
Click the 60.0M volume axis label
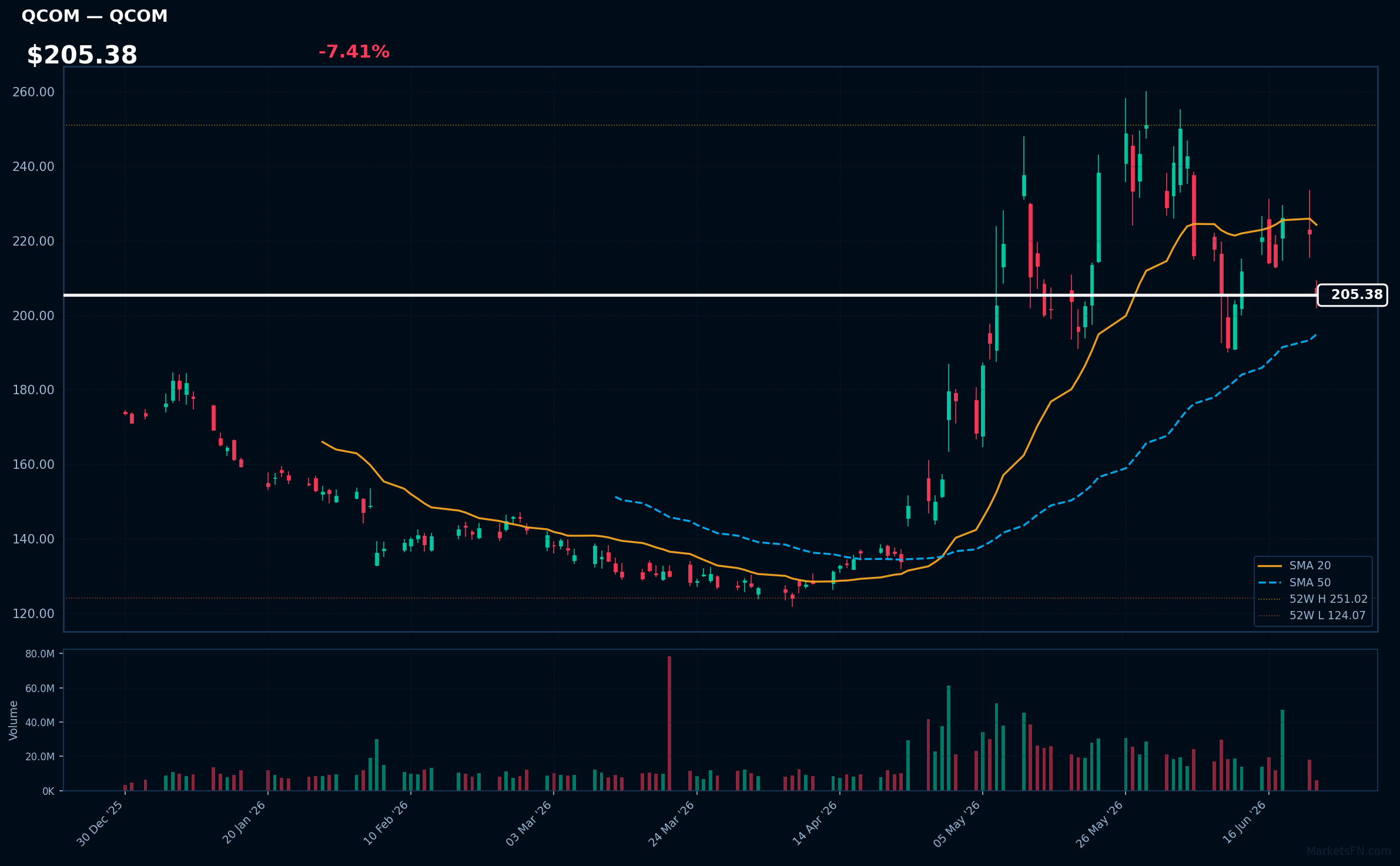click(40, 689)
